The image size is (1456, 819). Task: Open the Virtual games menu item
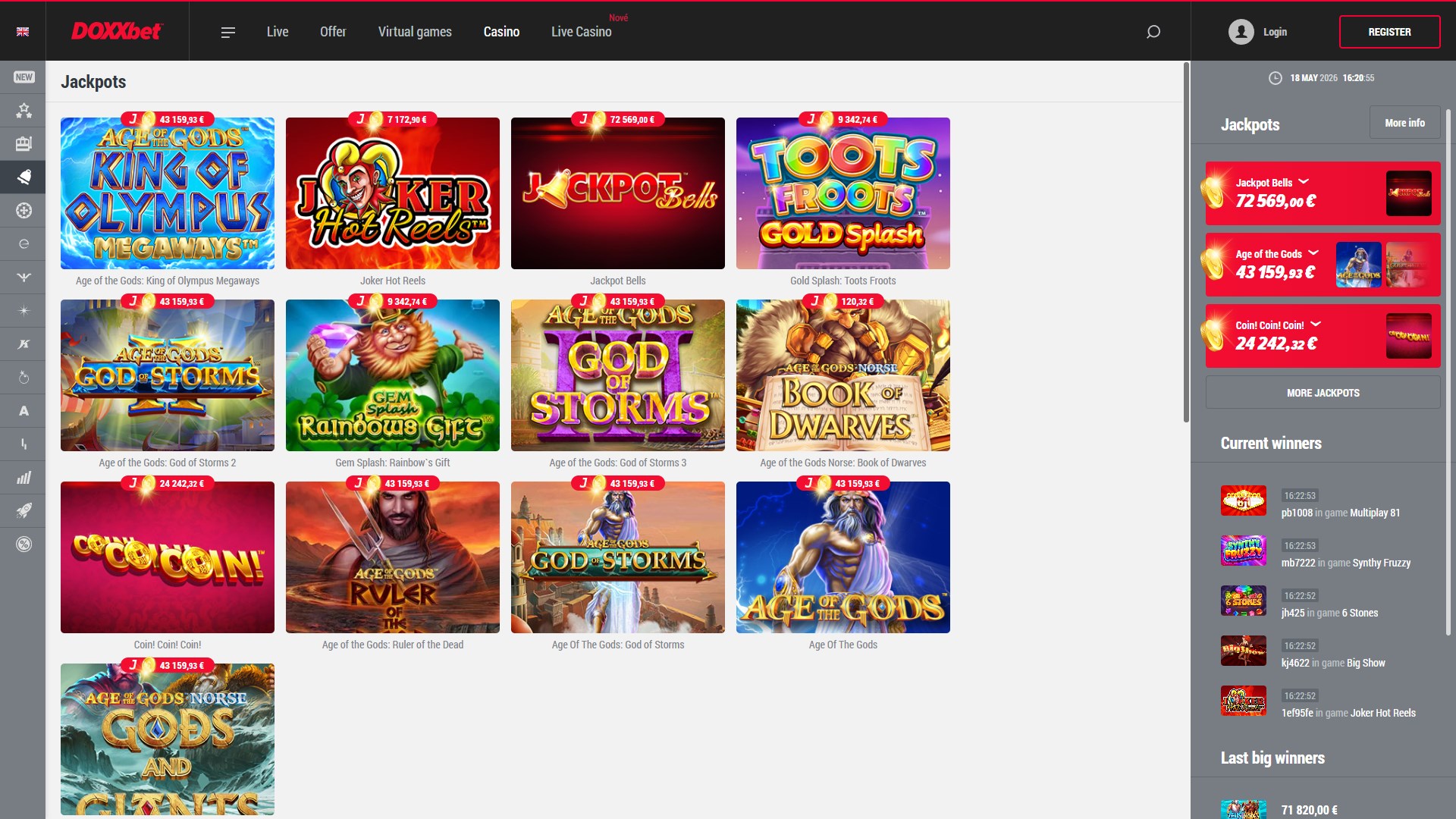(x=415, y=32)
